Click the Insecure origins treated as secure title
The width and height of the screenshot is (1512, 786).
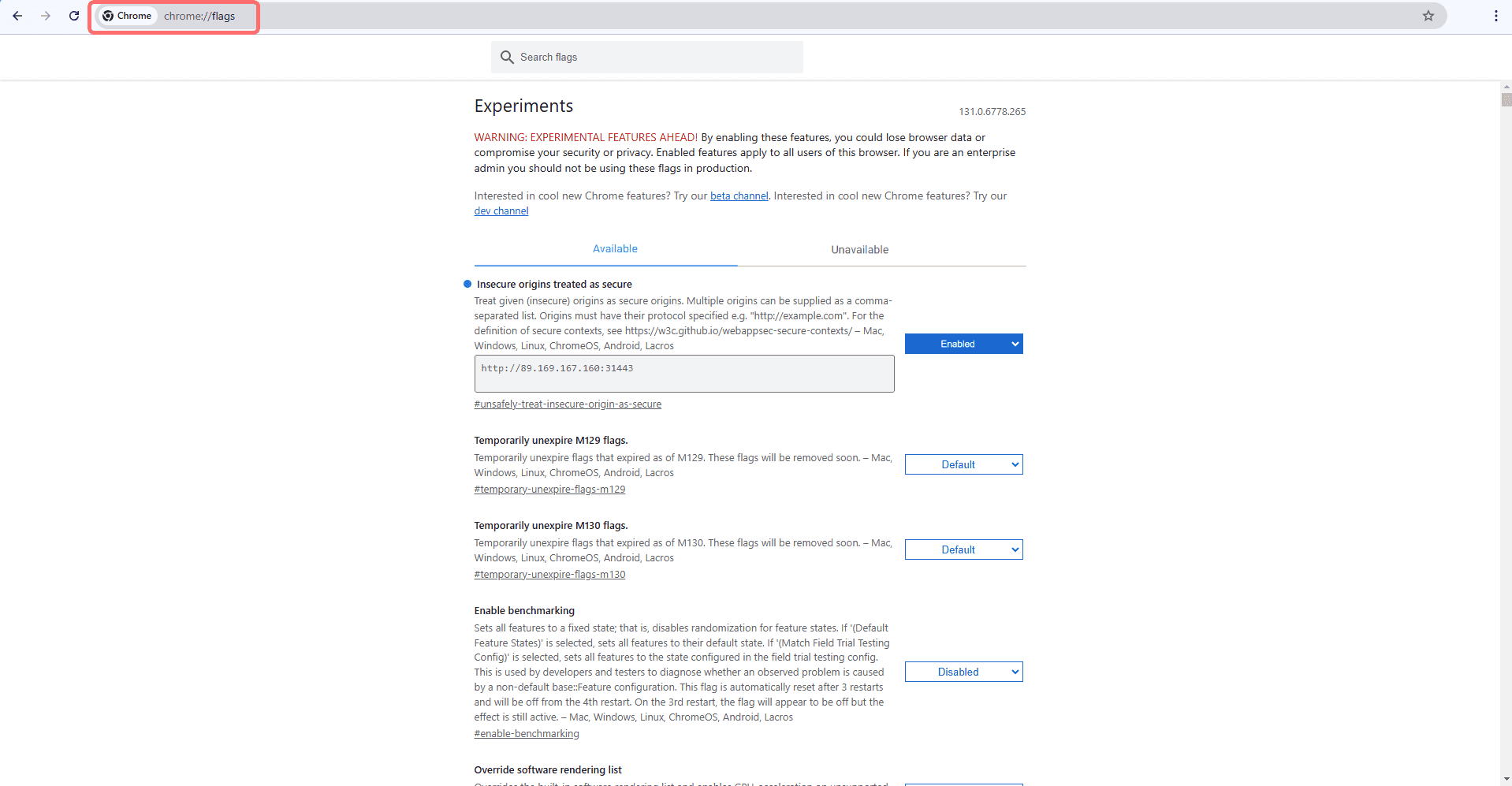554,285
